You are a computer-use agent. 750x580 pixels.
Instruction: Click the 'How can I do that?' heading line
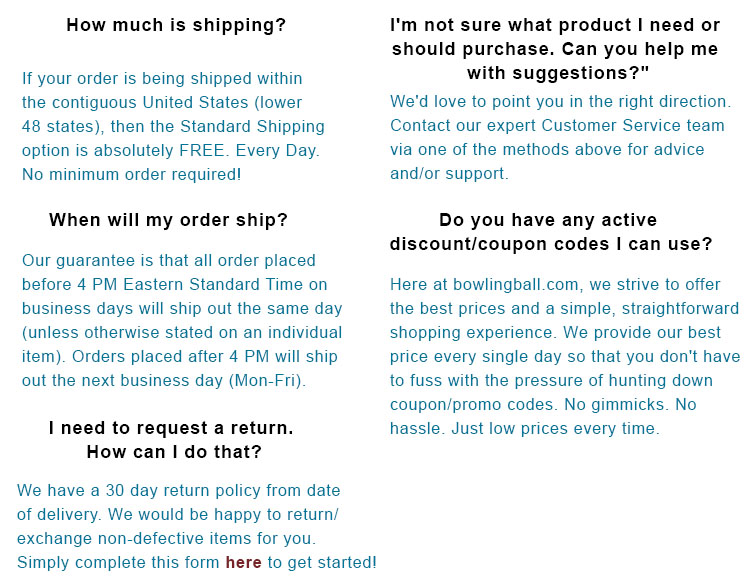174,451
